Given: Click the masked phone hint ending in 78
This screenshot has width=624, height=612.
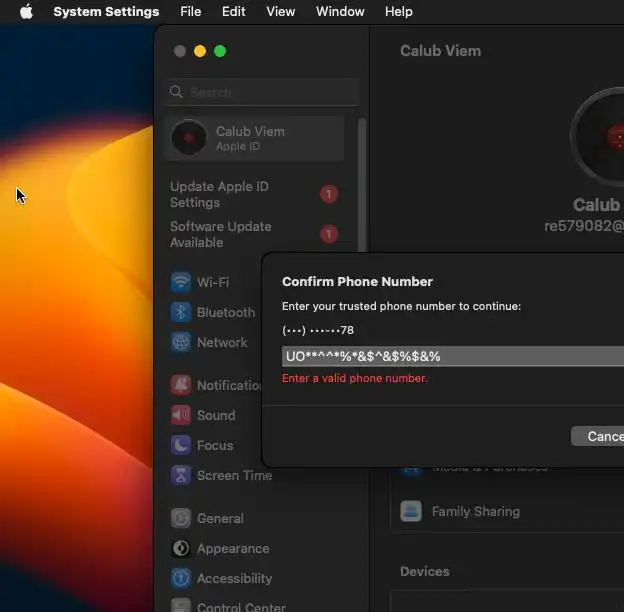Looking at the screenshot, I should pyautogui.click(x=318, y=330).
